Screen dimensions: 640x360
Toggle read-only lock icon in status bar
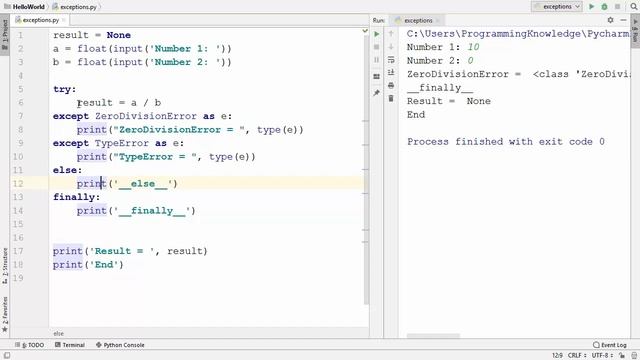click(622, 356)
